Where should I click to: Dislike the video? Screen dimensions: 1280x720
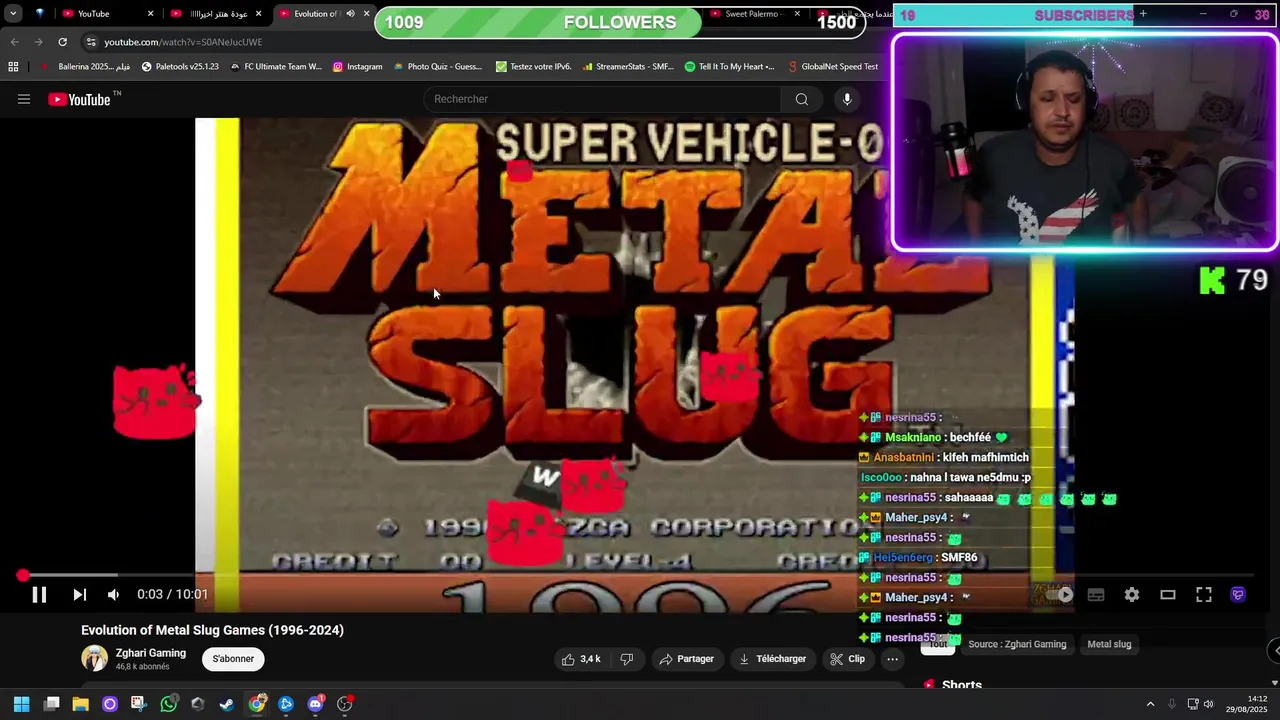[x=627, y=659]
